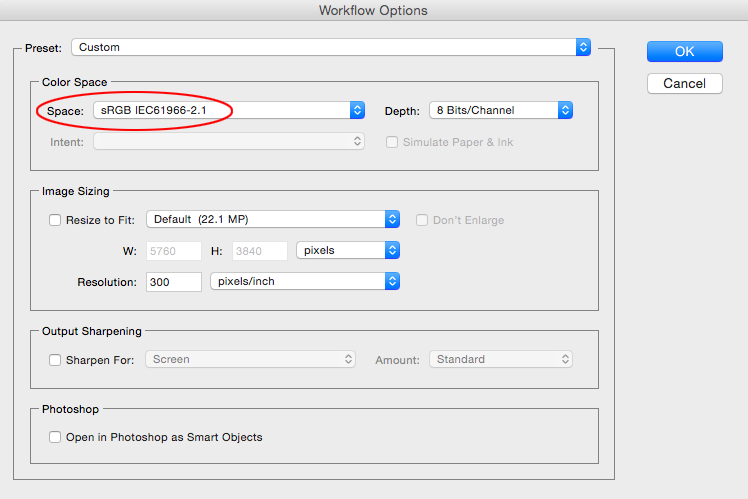Screen dimensions: 748x499
Task: Check Open in Photoshop as Smart Objects
Action: 55,437
